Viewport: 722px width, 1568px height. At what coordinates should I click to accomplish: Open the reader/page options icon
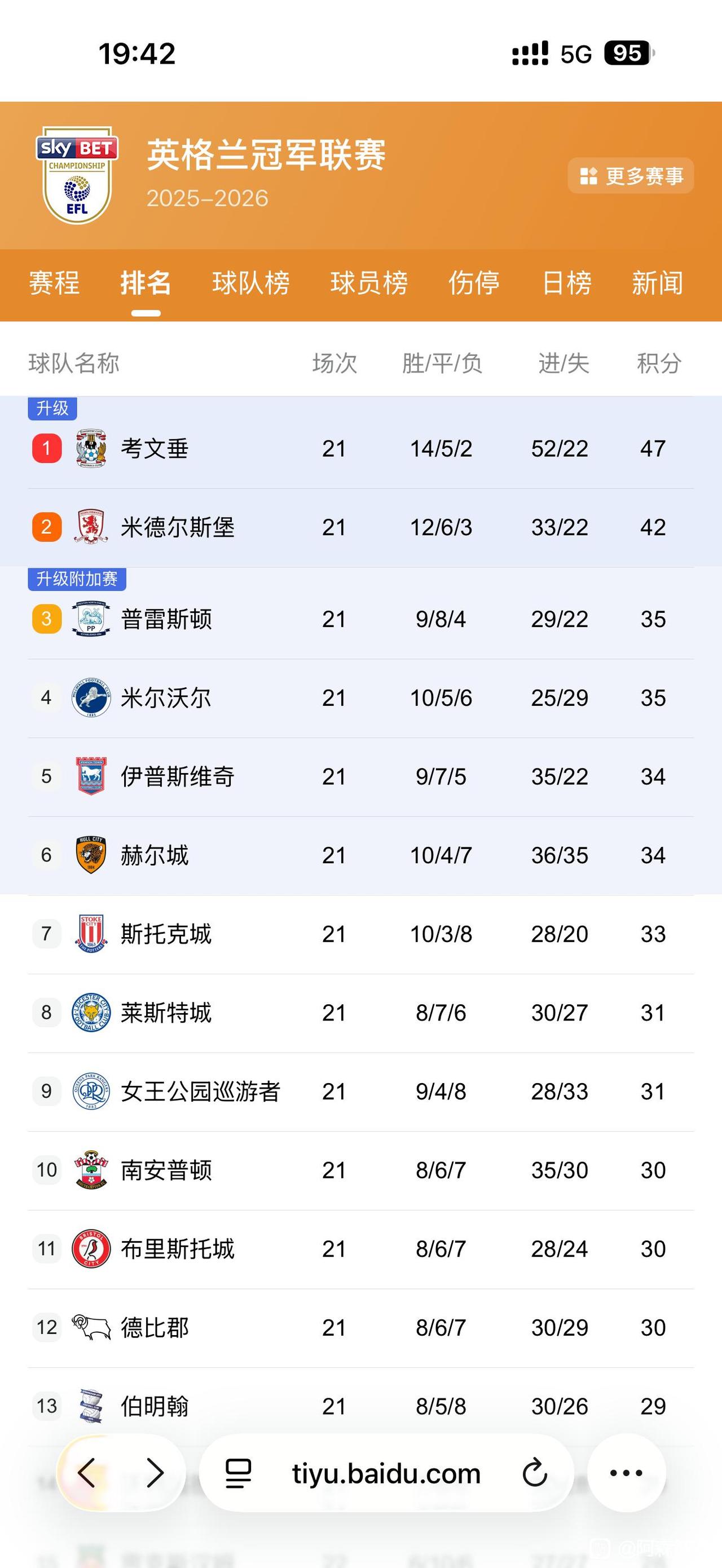[x=239, y=1473]
